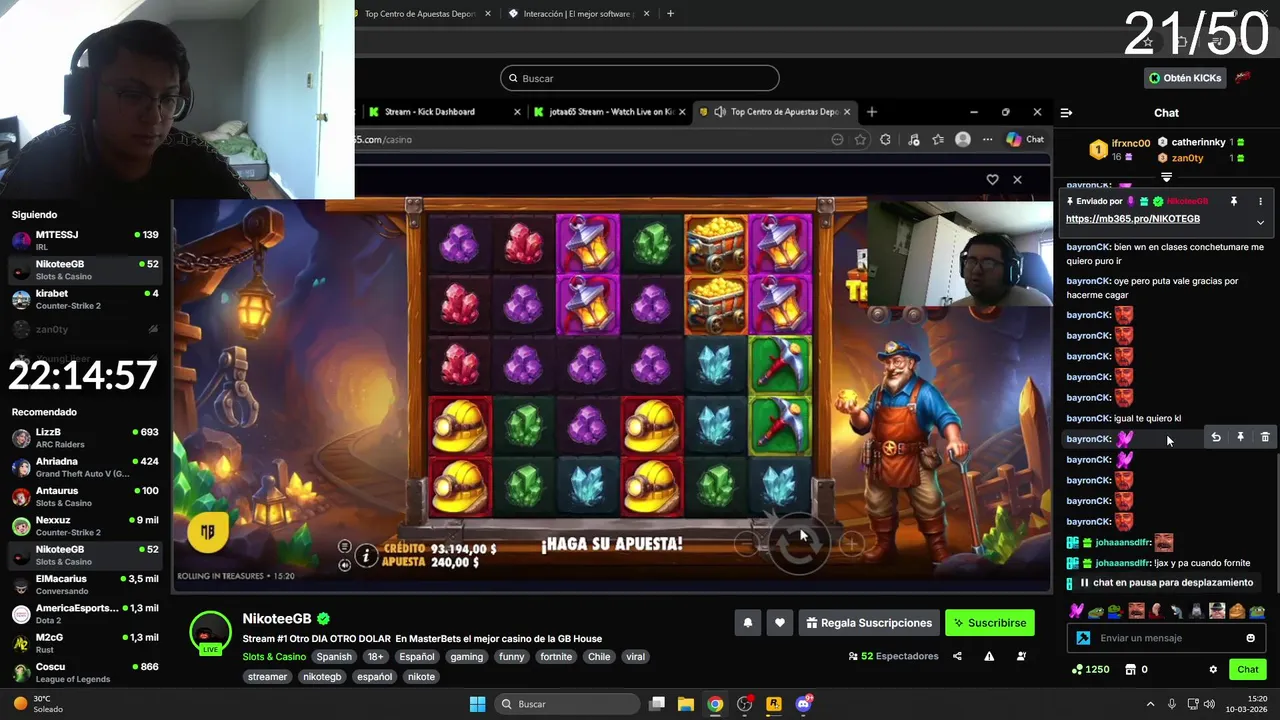
Task: Open a new tab in streamed browser
Action: click(x=871, y=112)
